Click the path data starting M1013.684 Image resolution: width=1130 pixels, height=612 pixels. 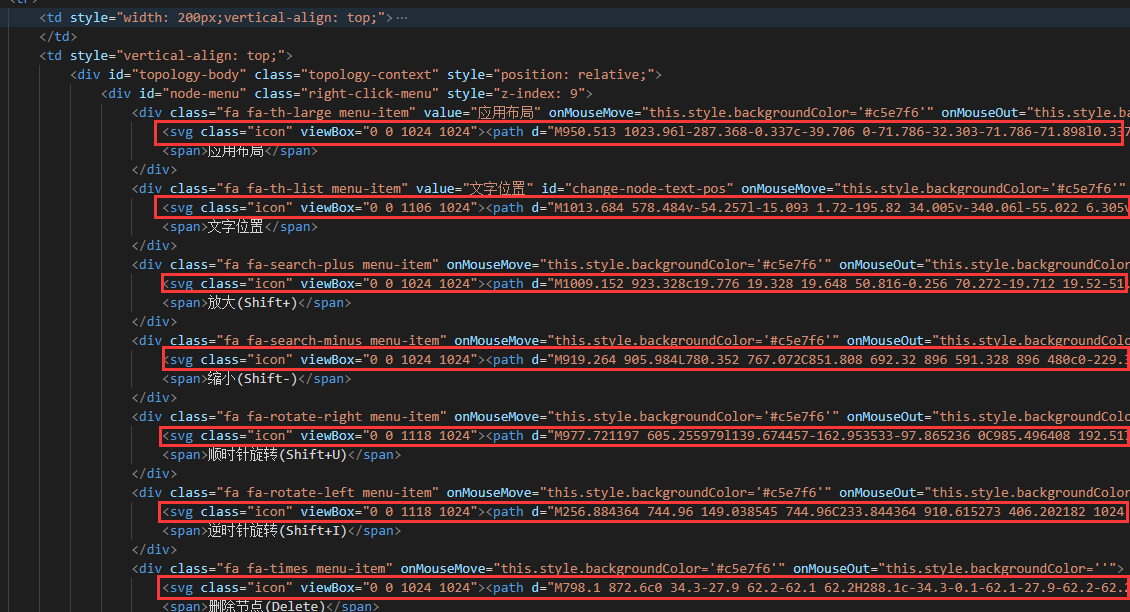point(838,208)
